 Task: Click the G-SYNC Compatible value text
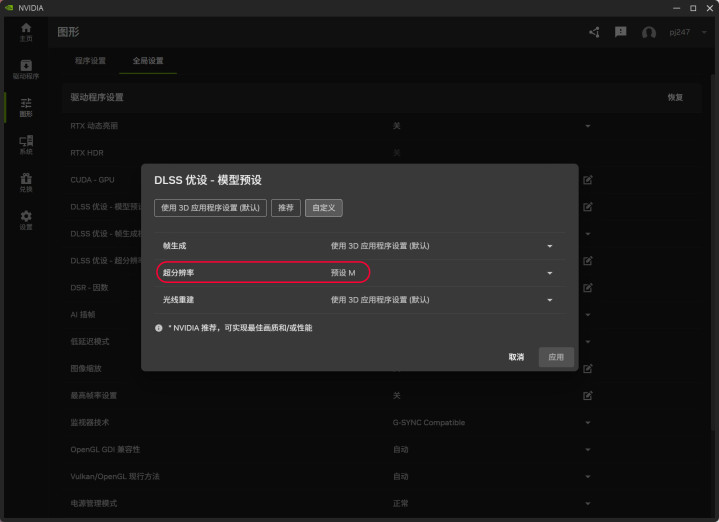click(429, 422)
